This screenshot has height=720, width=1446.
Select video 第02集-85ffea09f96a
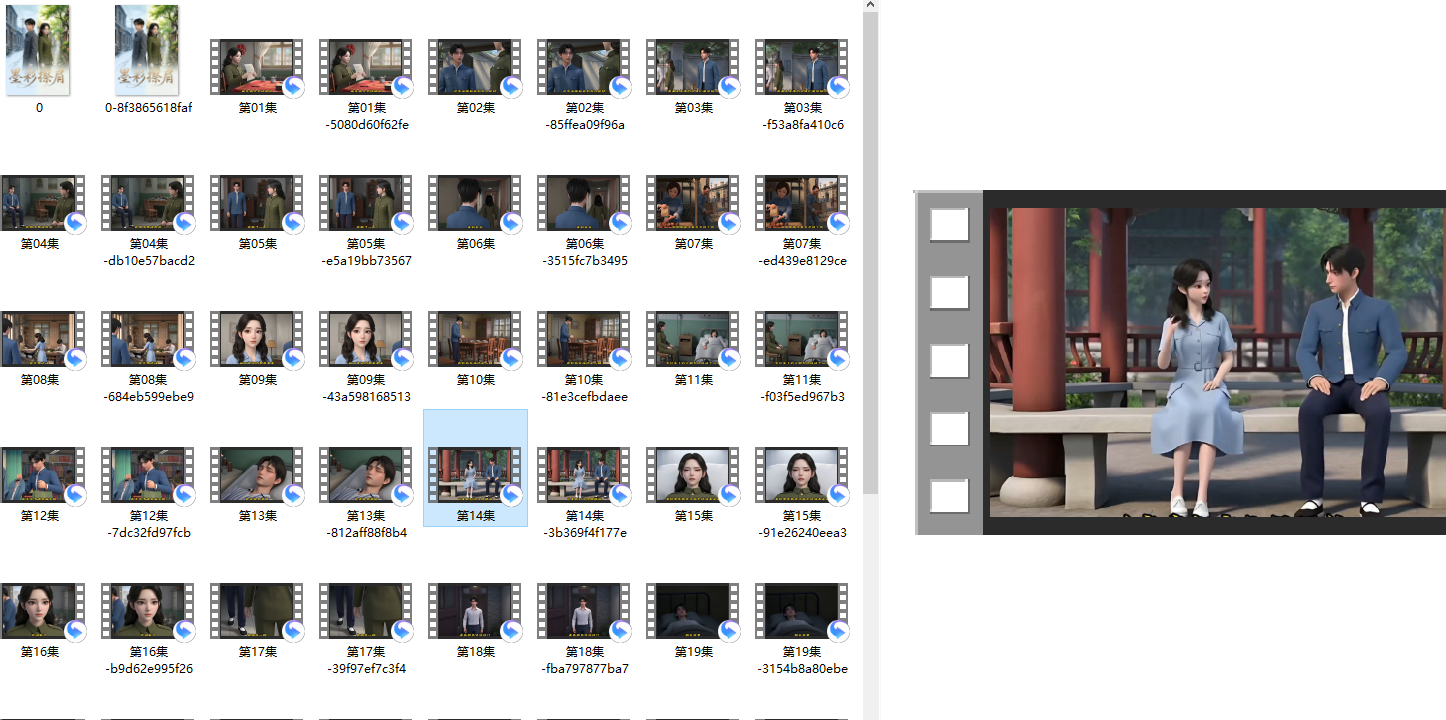point(584,66)
